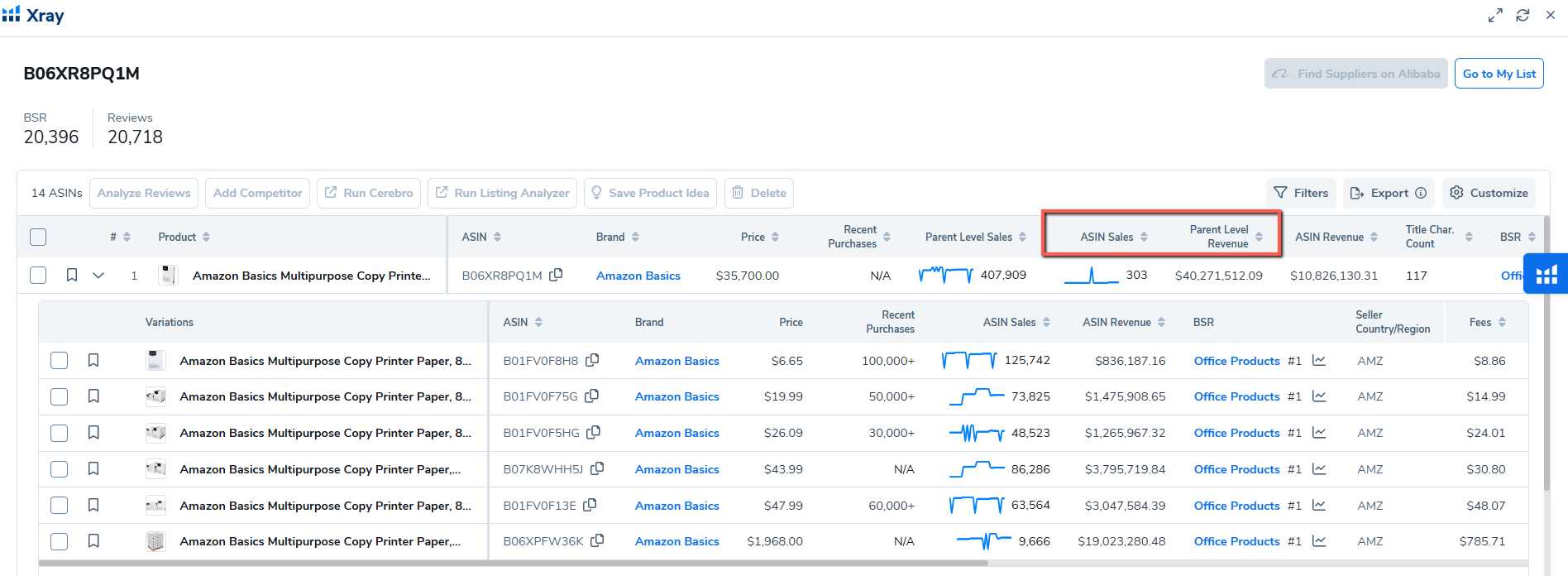Screen dimensions: 1568x576
Task: Open Office Products link for B06XPFW36K
Action: click(1236, 541)
